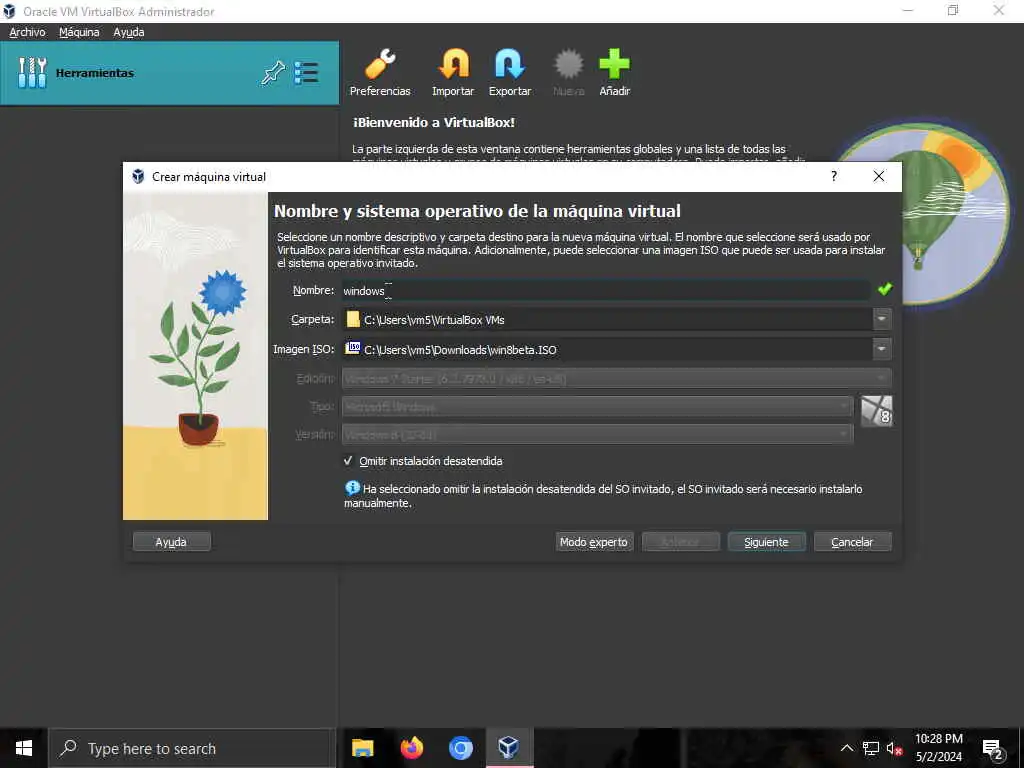
Task: Open the Herramientas list menu icon
Action: (306, 72)
